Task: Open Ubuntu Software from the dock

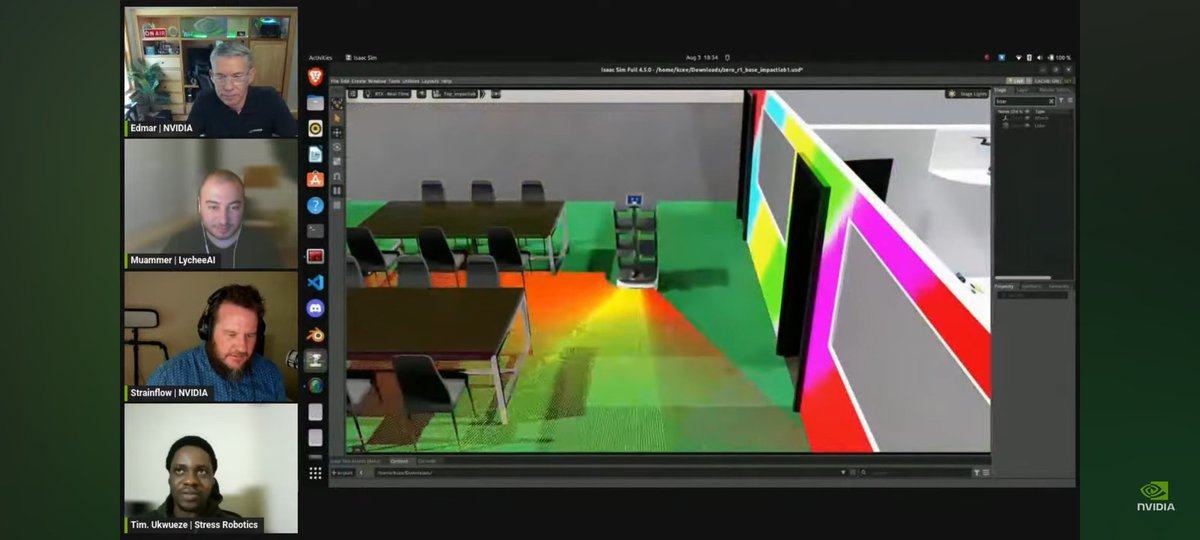Action: click(x=315, y=179)
